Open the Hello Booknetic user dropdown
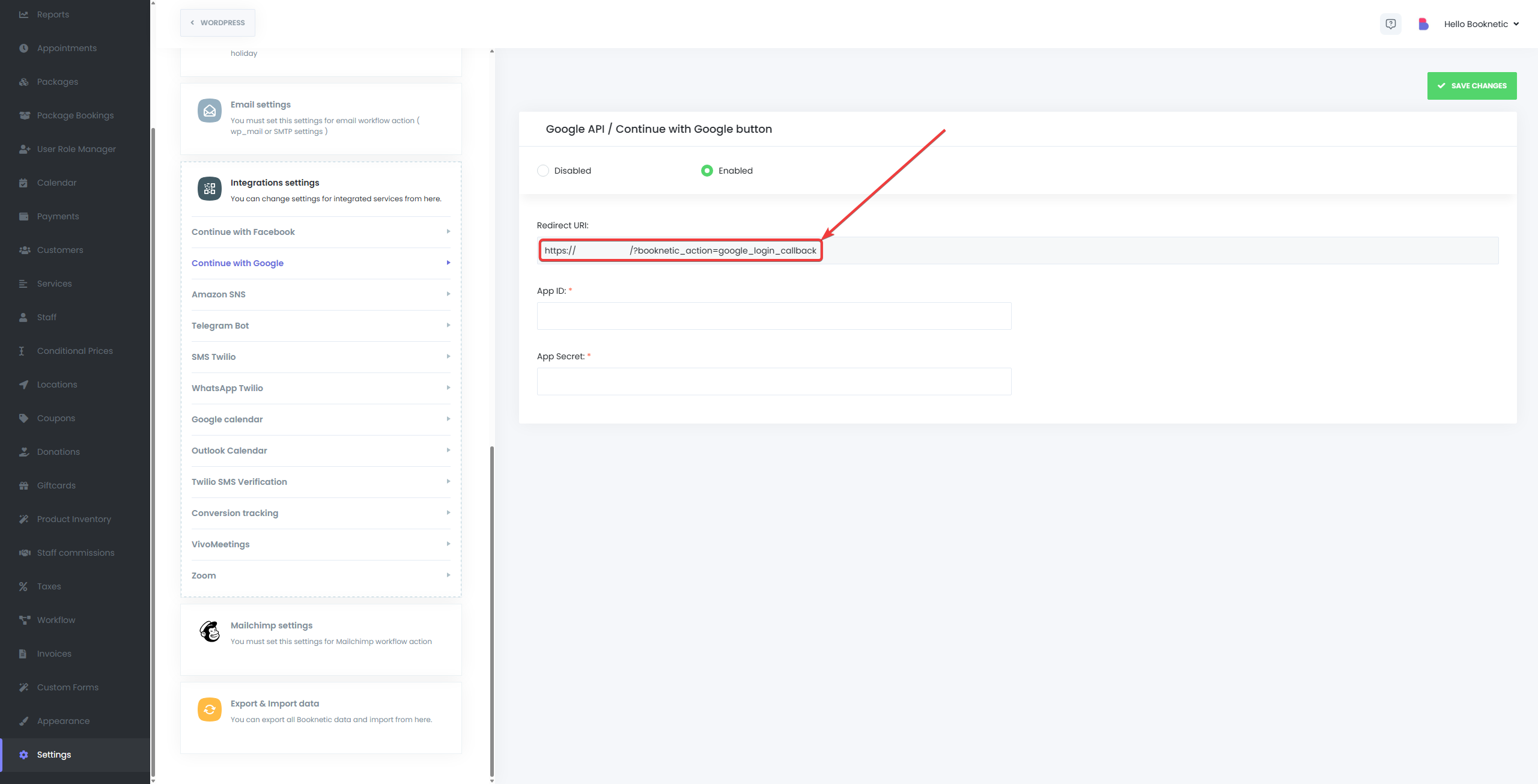The image size is (1538, 784). pyautogui.click(x=1482, y=24)
